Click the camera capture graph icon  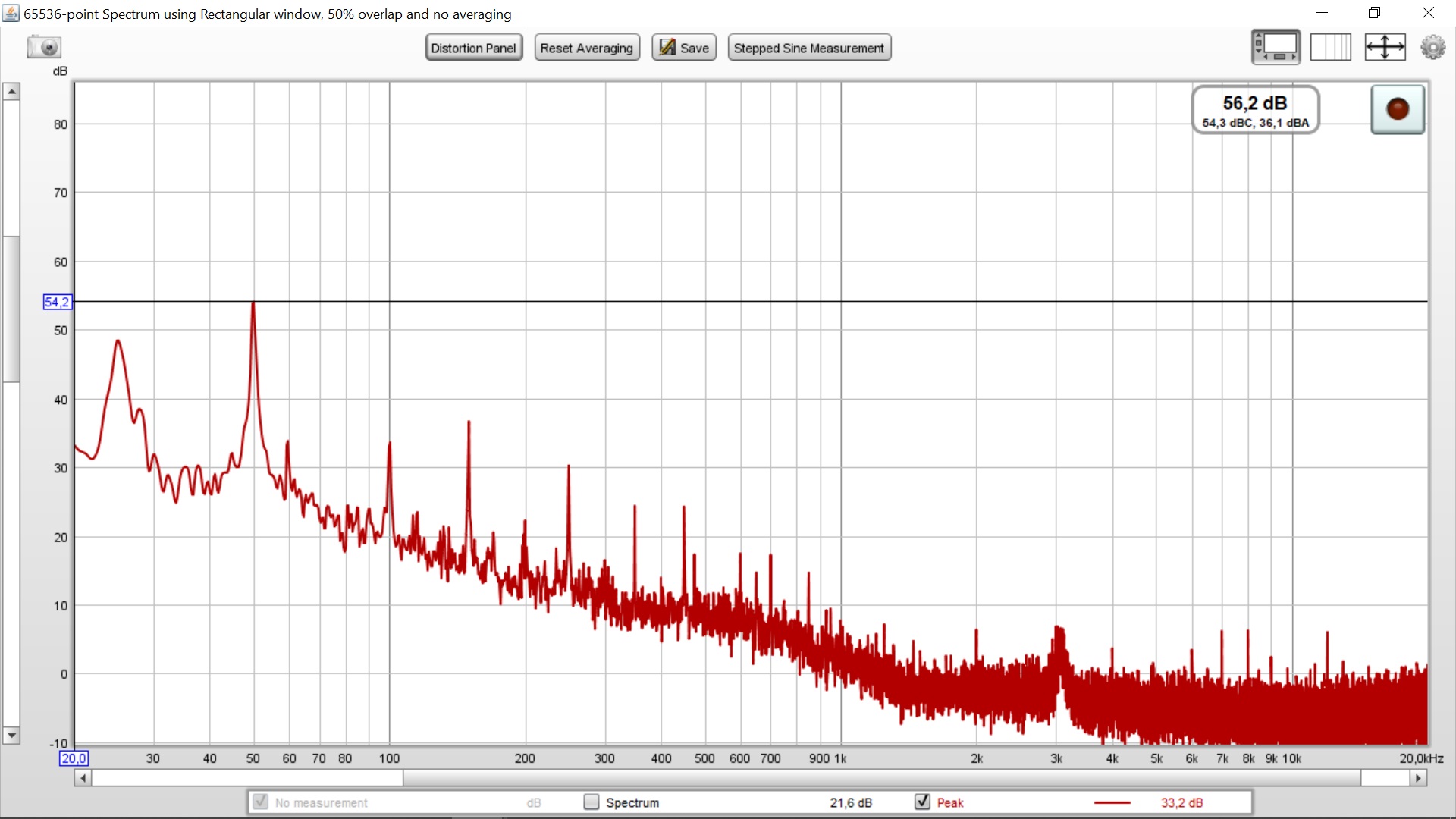tap(44, 47)
